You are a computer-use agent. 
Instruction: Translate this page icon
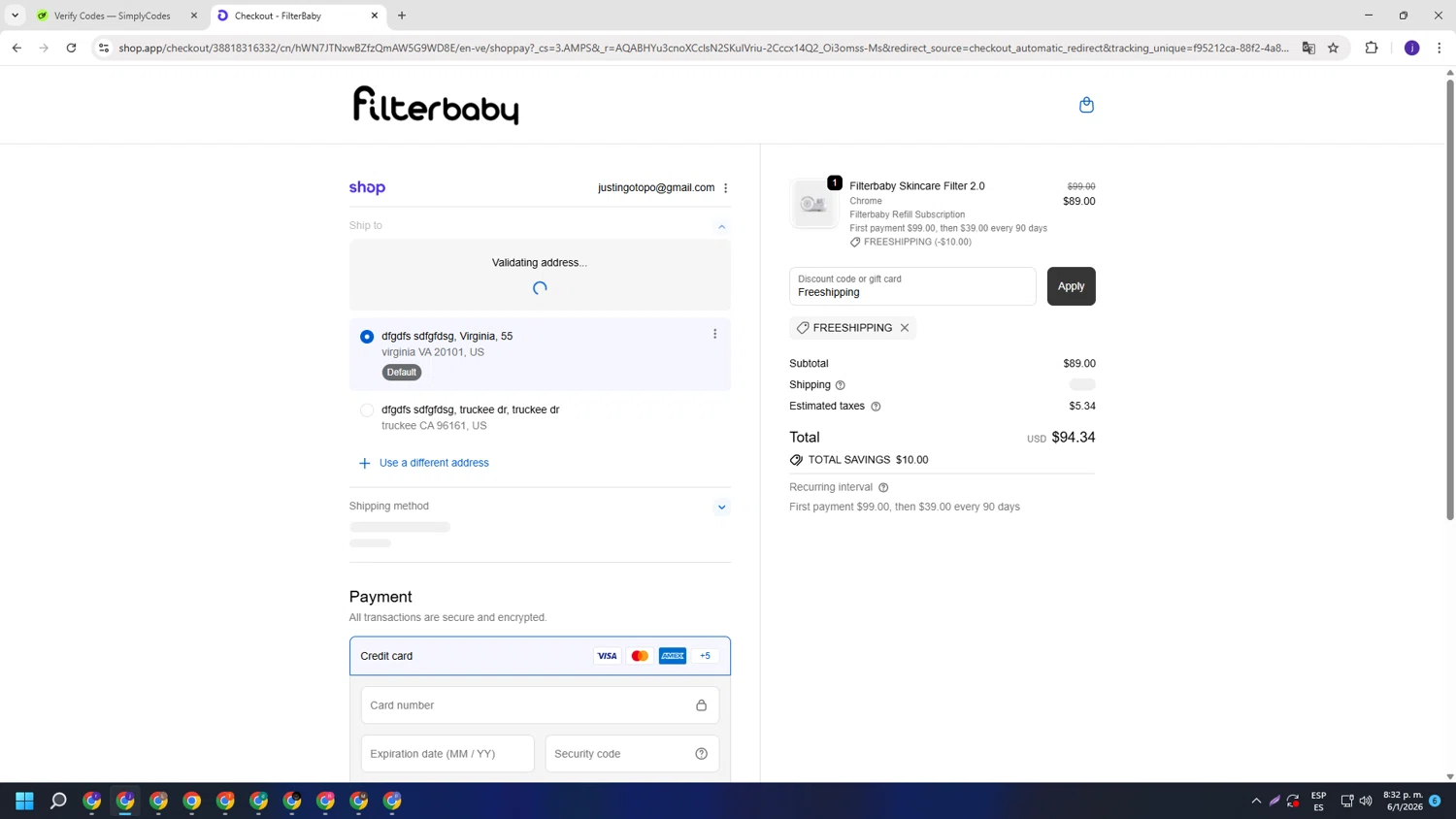(x=1308, y=48)
